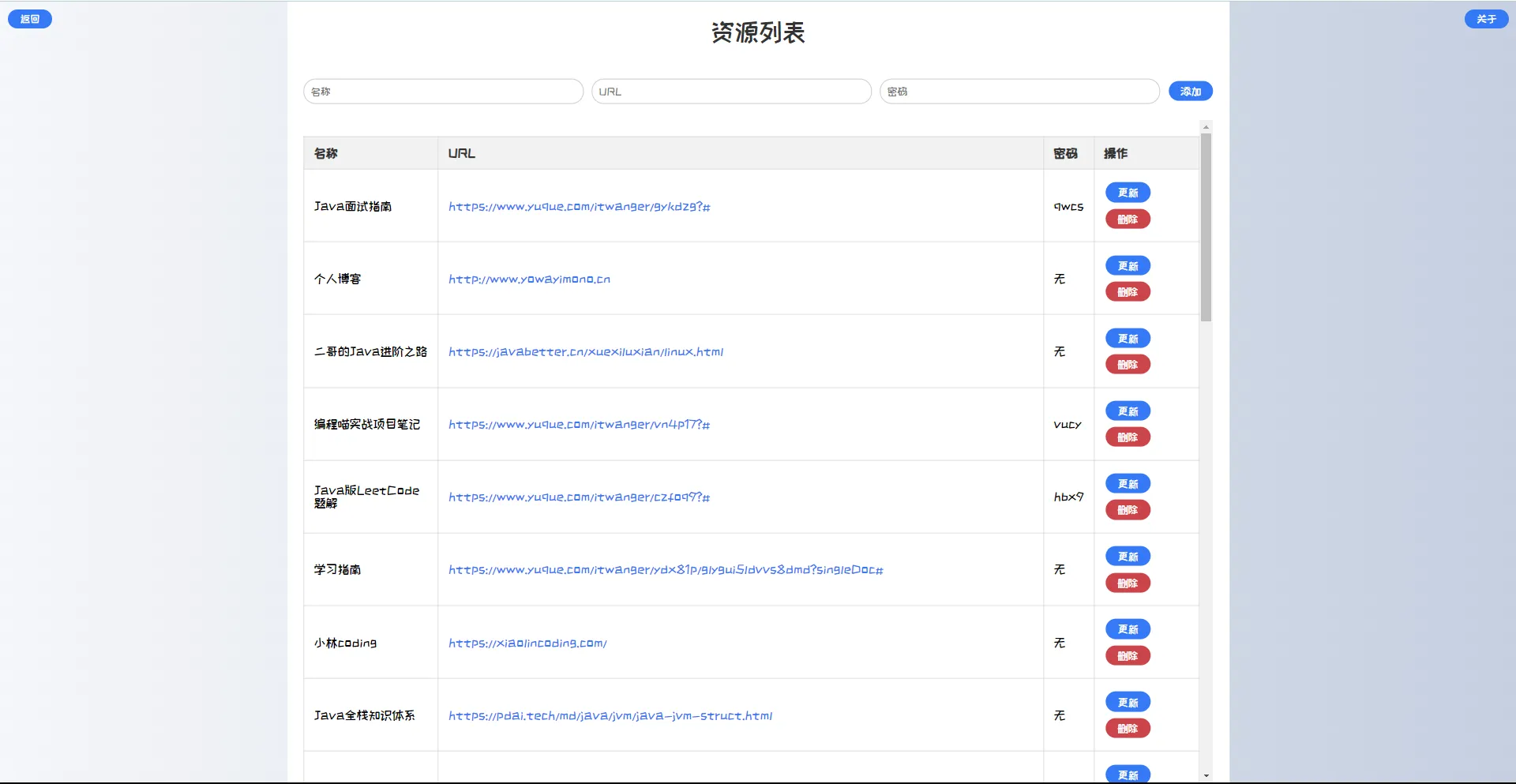Open the 个人博客 yowayimono.cn link
1516x784 pixels.
(529, 279)
